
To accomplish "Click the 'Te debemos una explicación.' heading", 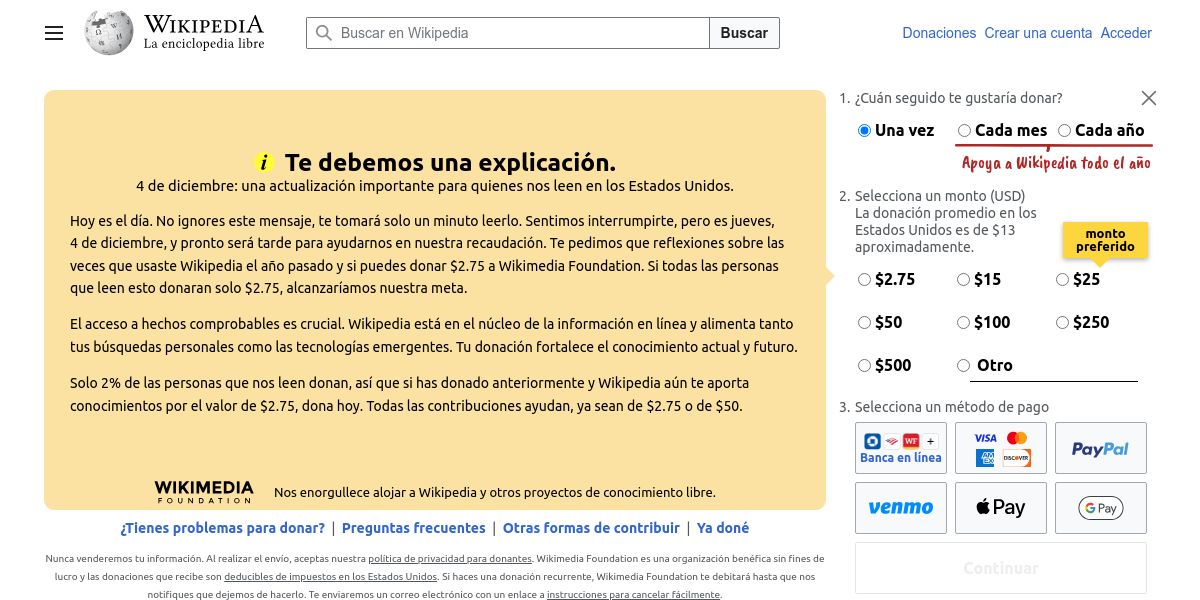I will 450,163.
